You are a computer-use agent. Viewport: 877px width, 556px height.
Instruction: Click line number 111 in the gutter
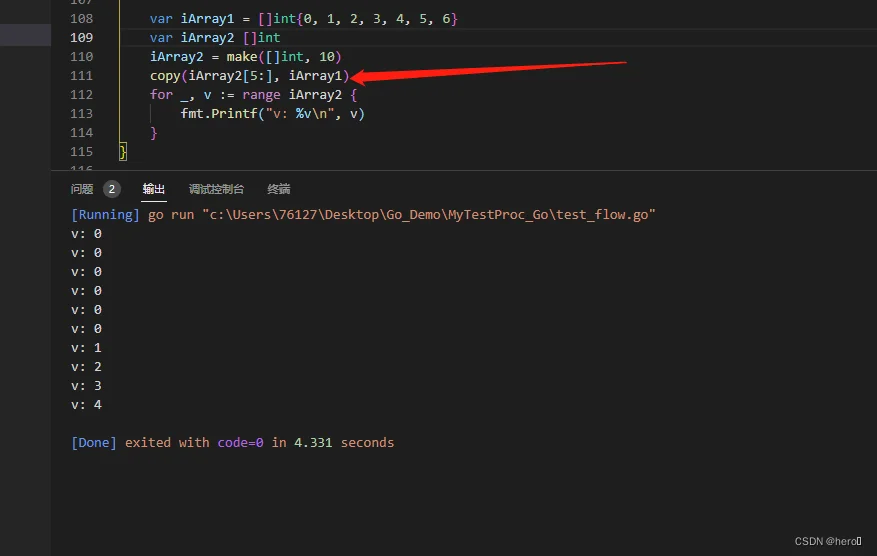(x=82, y=76)
